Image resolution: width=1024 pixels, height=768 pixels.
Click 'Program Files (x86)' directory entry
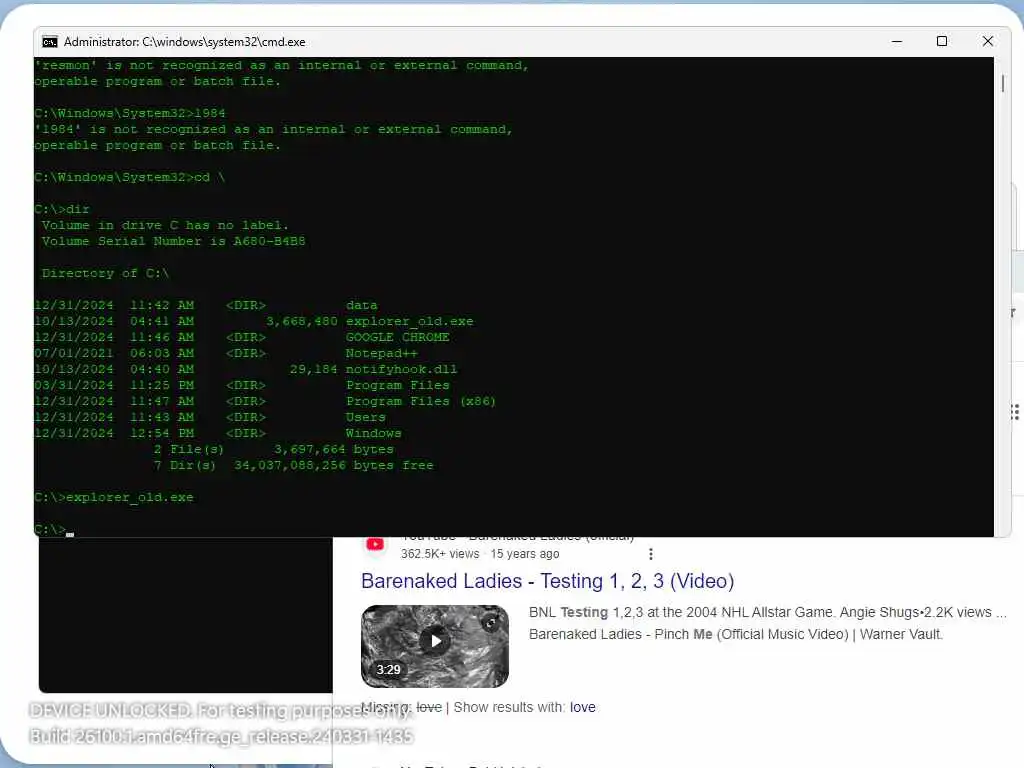click(x=421, y=402)
